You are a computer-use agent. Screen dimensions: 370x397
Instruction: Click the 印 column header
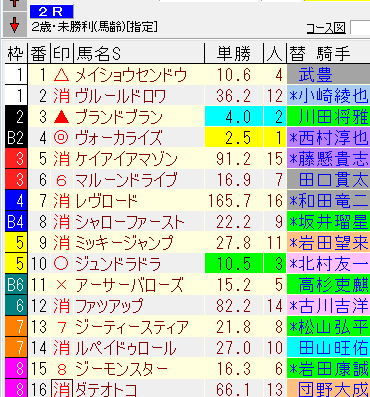[62, 53]
